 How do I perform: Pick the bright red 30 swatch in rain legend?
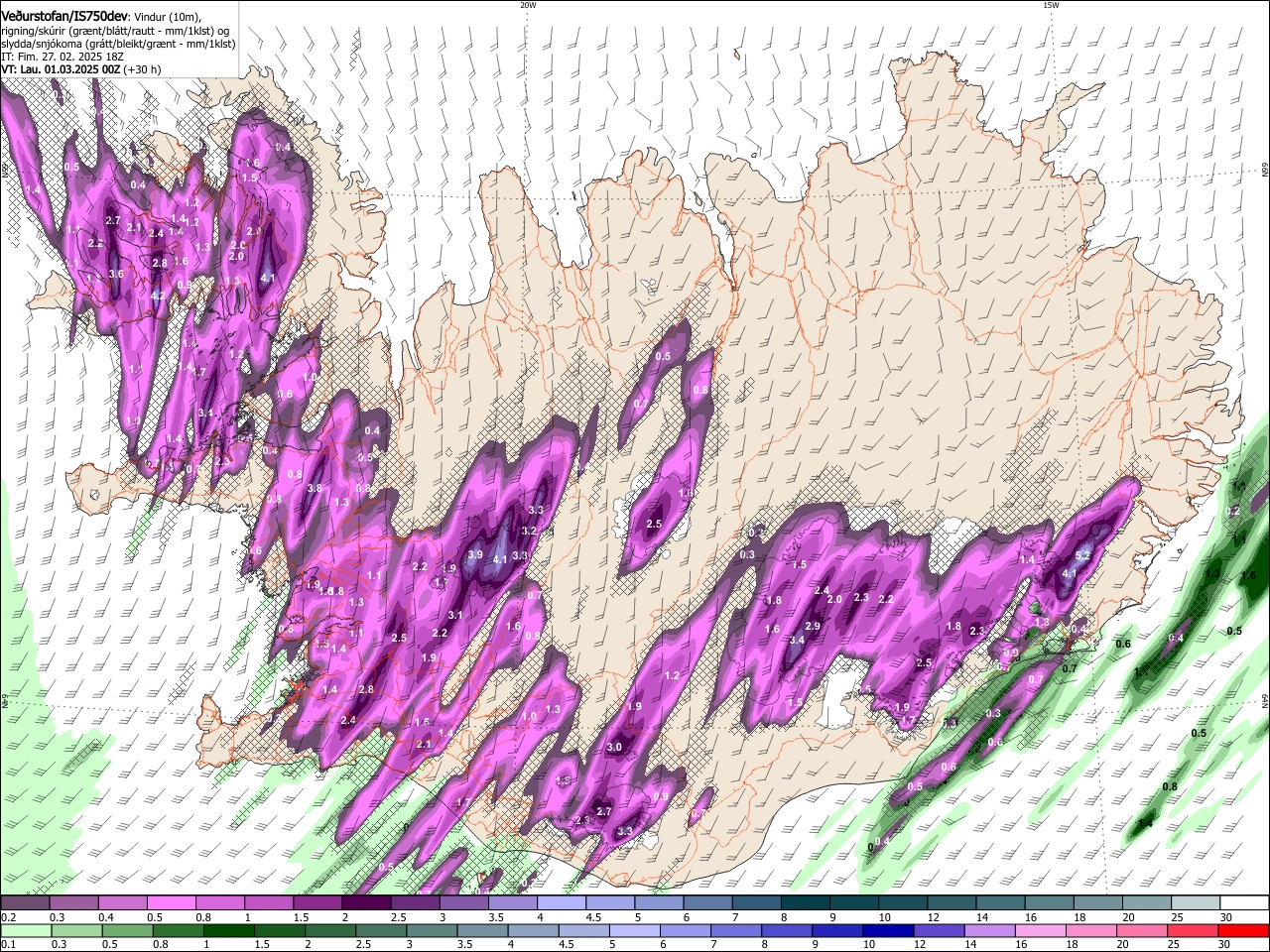click(x=1244, y=930)
